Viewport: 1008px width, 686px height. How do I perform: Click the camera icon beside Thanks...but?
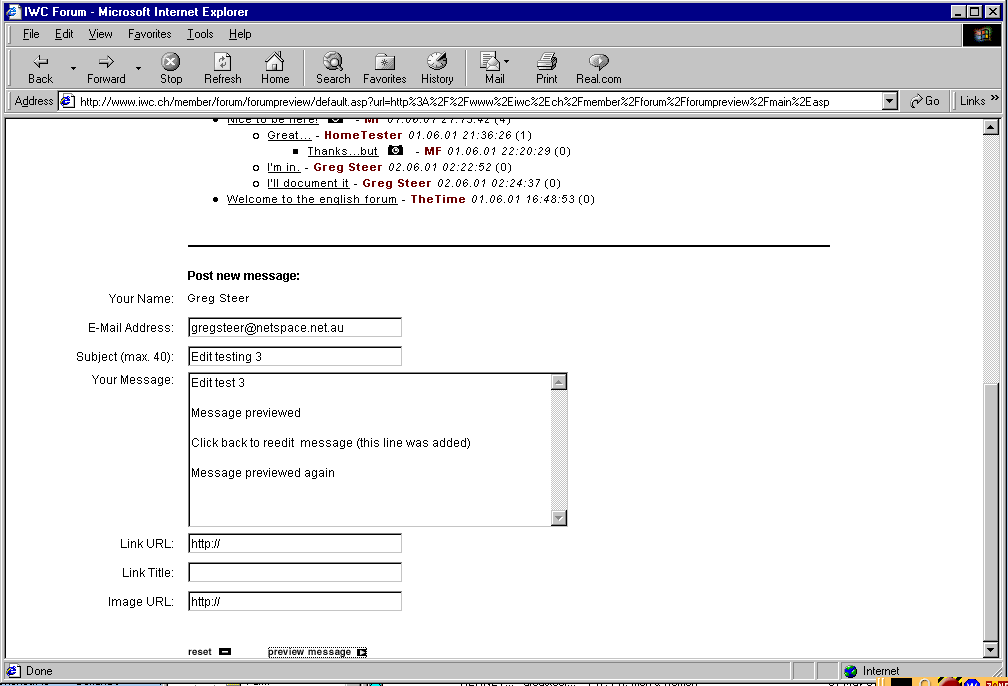395,150
